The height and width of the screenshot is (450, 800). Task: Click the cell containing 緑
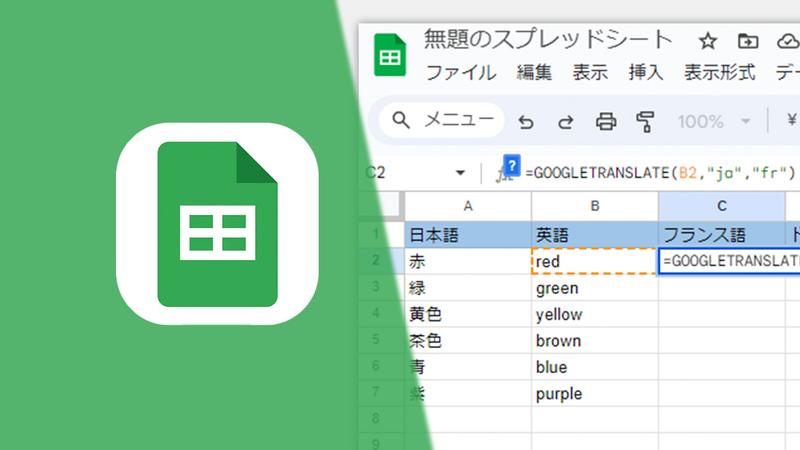click(x=468, y=288)
